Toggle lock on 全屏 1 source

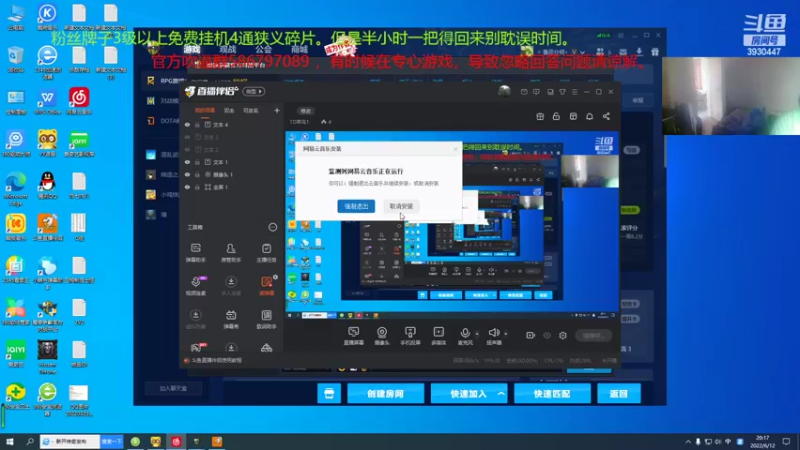tap(197, 187)
